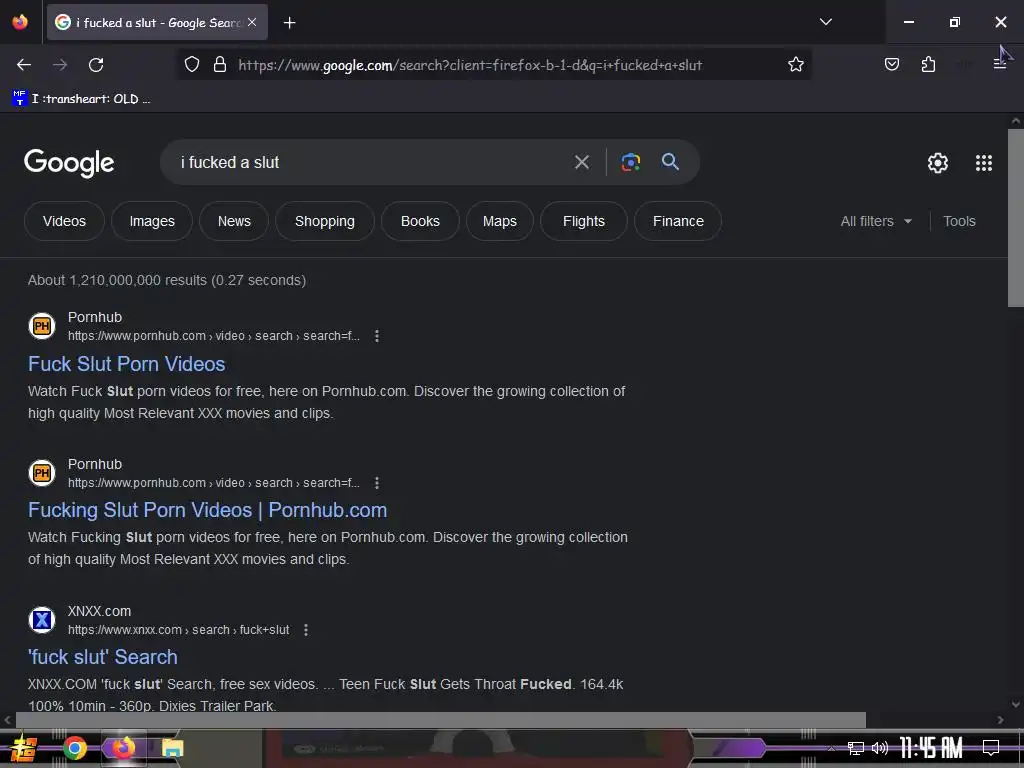Expand the All filters dropdown
The width and height of the screenshot is (1024, 768).
point(876,221)
